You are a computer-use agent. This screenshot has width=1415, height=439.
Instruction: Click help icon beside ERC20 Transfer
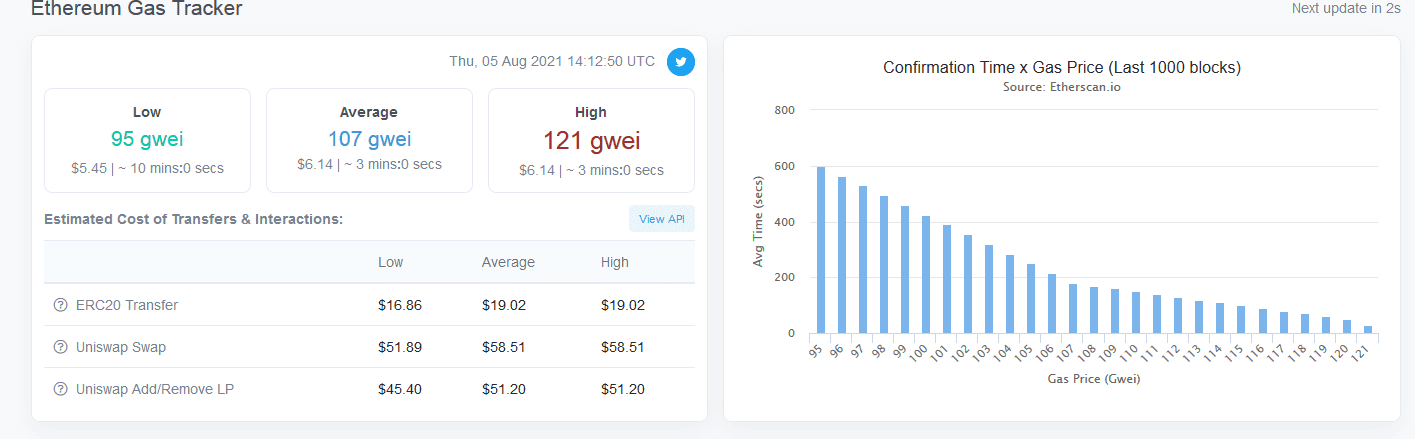click(61, 305)
